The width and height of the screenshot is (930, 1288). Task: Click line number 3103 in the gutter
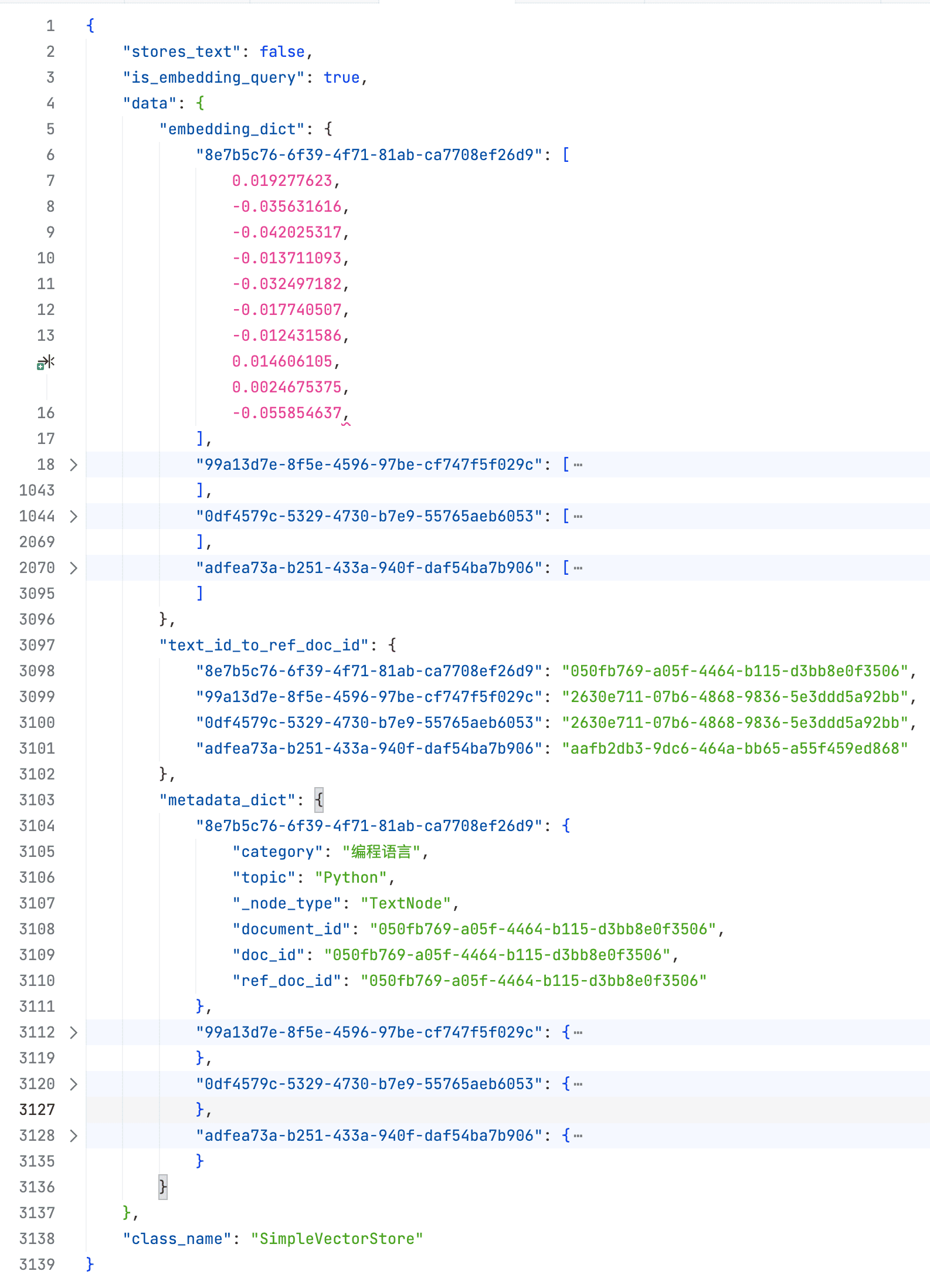coord(37,801)
